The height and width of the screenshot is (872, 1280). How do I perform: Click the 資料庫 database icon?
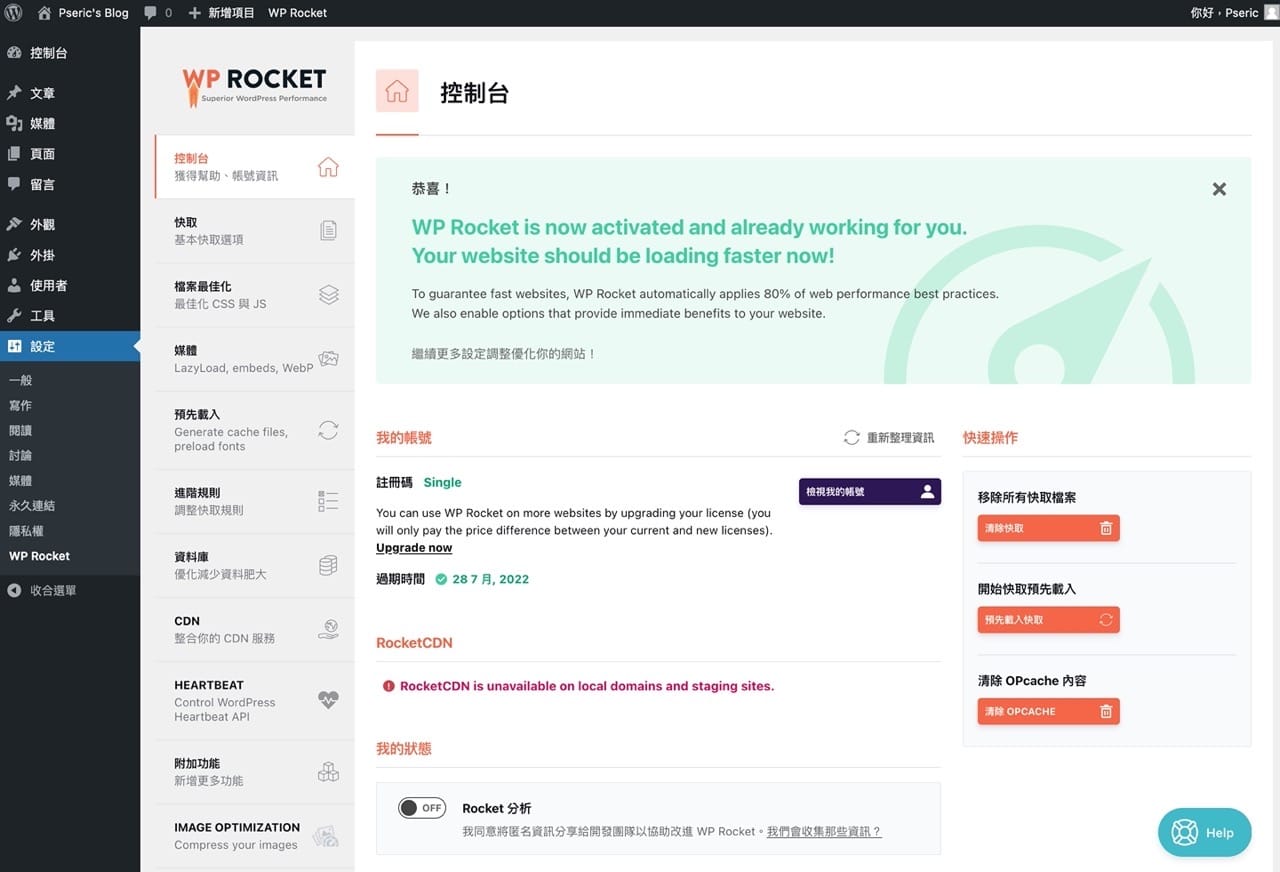328,565
